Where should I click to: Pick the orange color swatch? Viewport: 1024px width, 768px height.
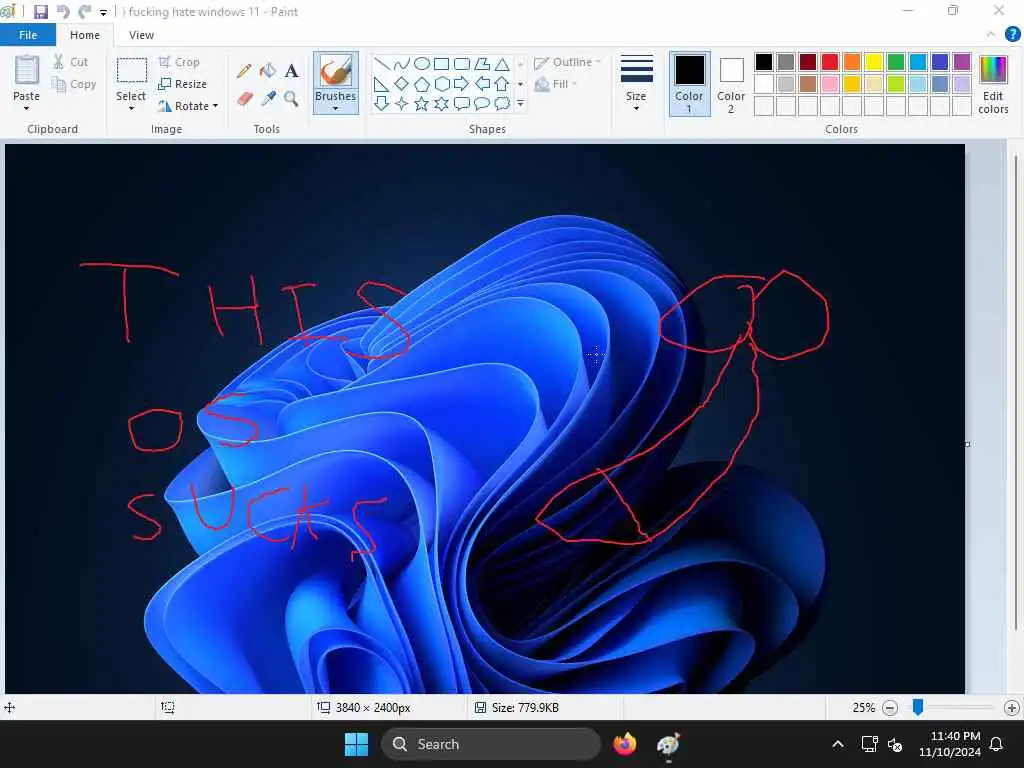(852, 62)
